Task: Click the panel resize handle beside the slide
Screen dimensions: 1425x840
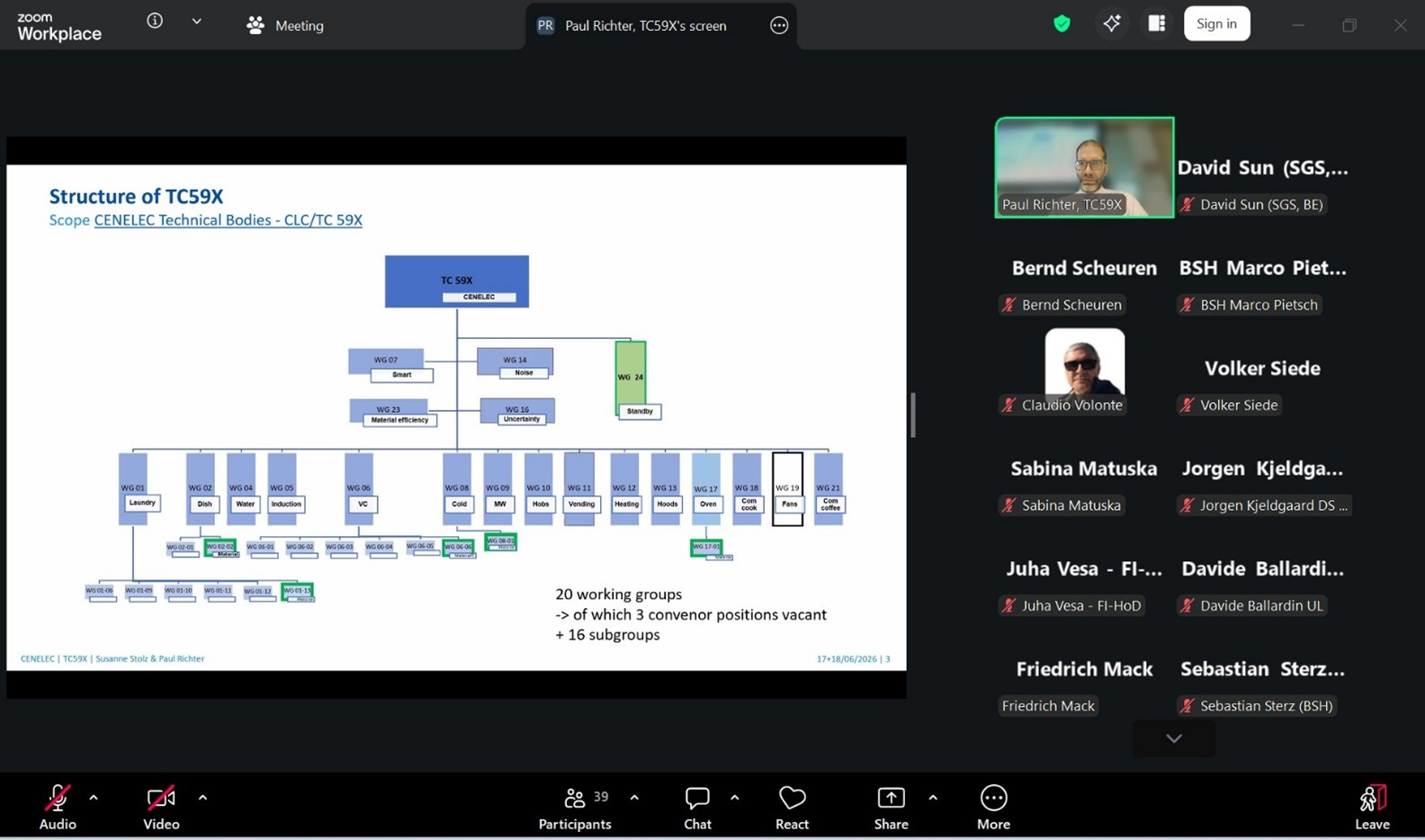Action: point(913,415)
